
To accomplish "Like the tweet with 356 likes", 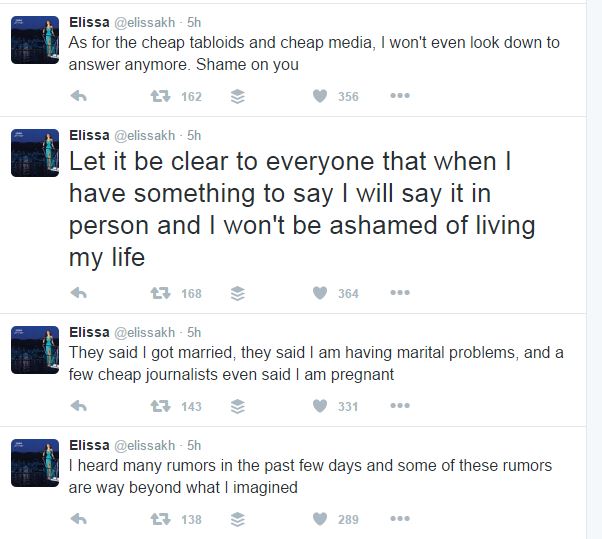I will (320, 96).
